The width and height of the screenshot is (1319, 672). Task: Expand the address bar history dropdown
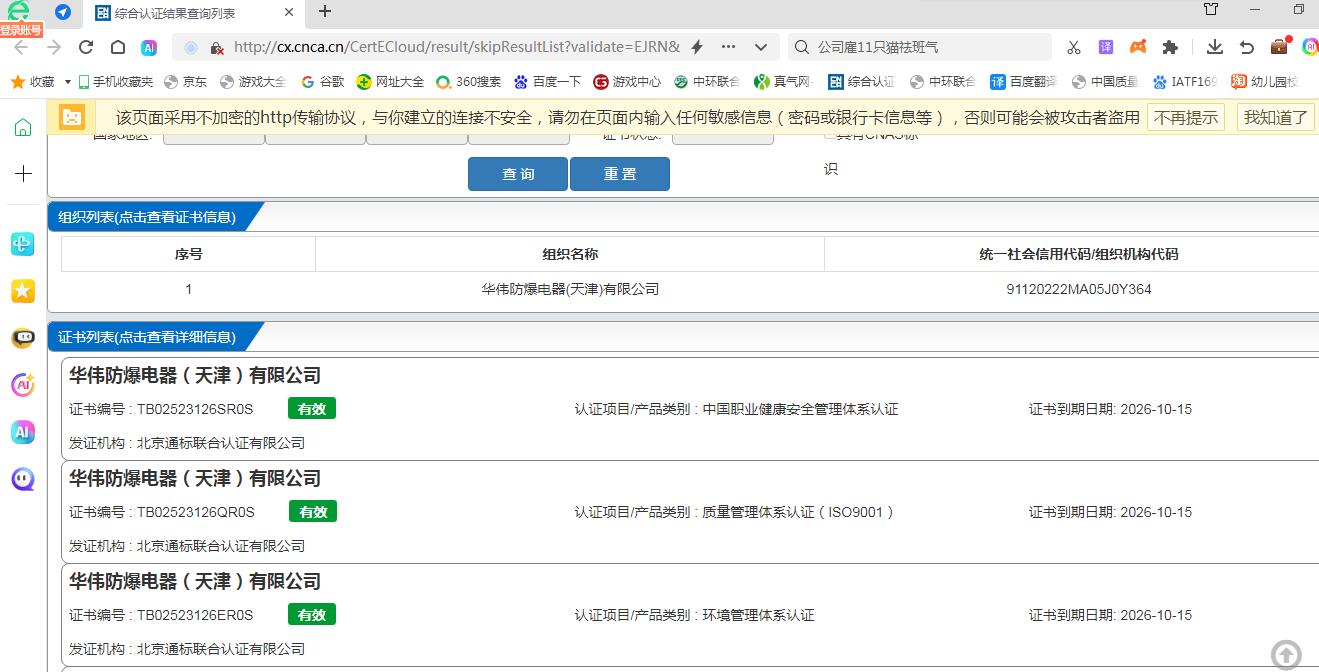[x=761, y=47]
